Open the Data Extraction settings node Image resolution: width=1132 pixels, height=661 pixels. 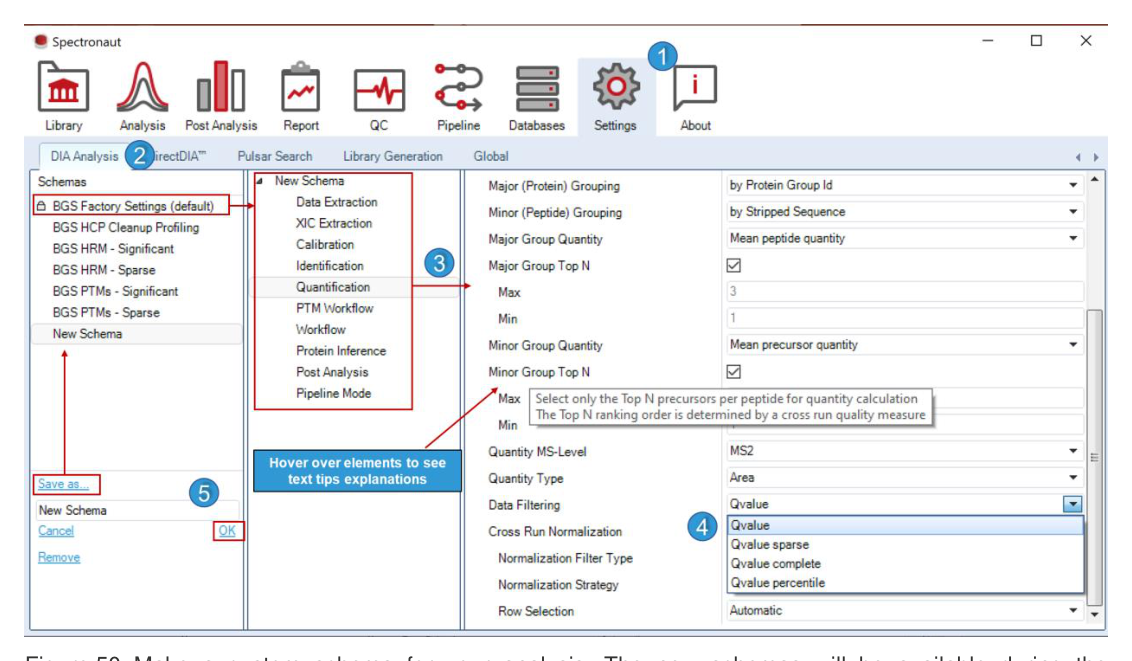[x=336, y=202]
